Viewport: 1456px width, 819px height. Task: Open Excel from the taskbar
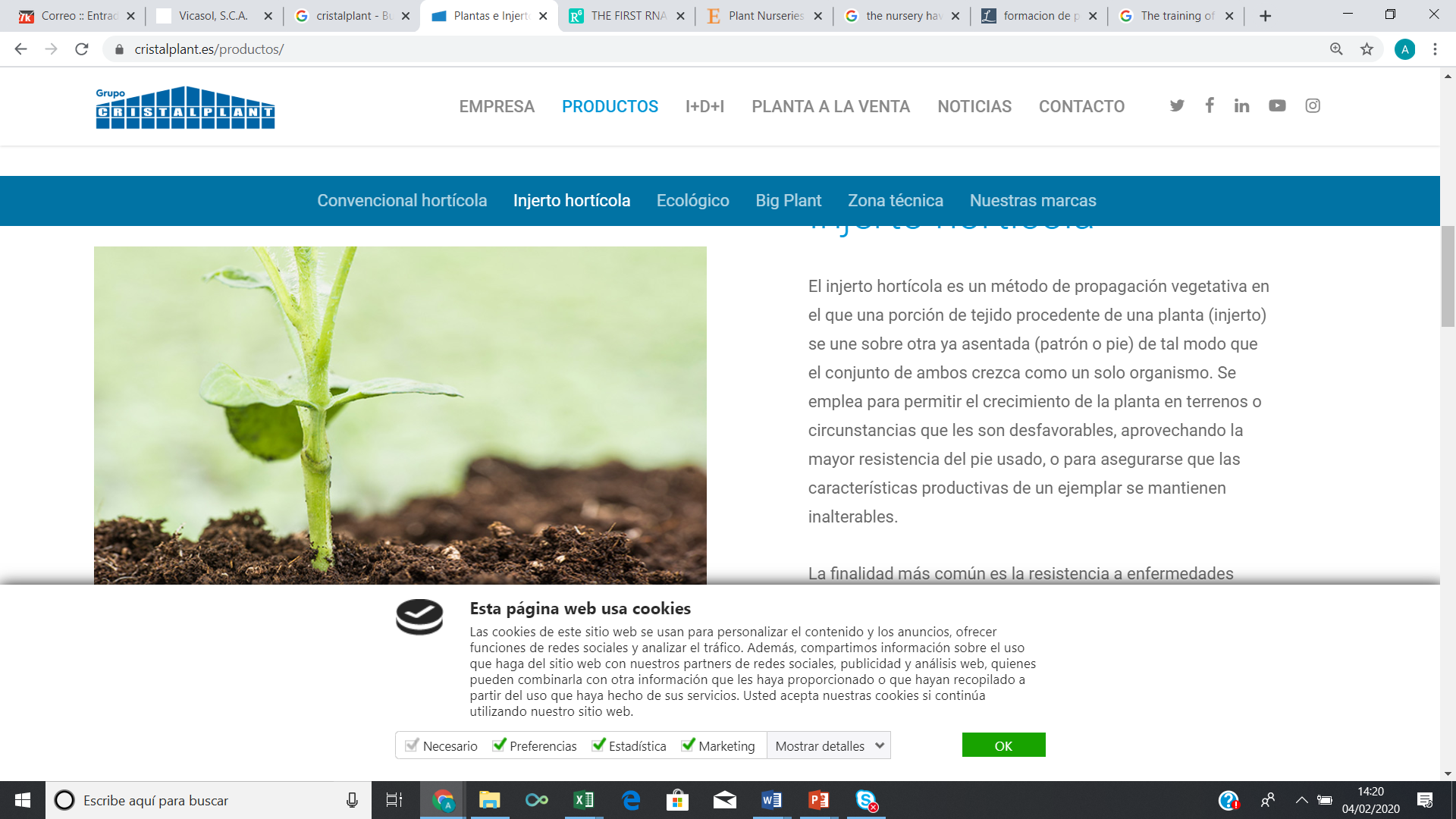coord(584,800)
